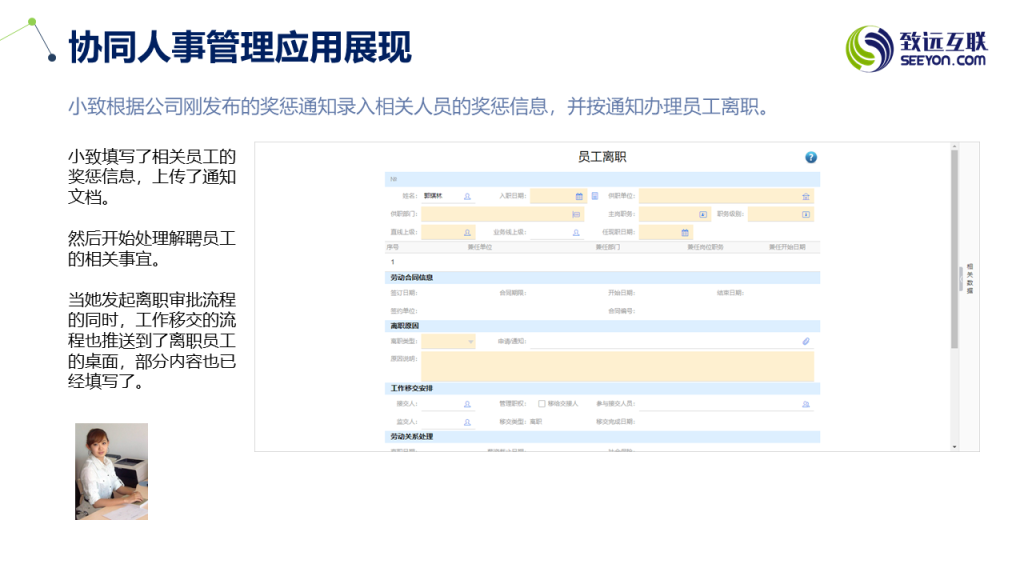This screenshot has width=1024, height=576.
Task: Click the person picker icon for 监交人
Action: click(467, 422)
